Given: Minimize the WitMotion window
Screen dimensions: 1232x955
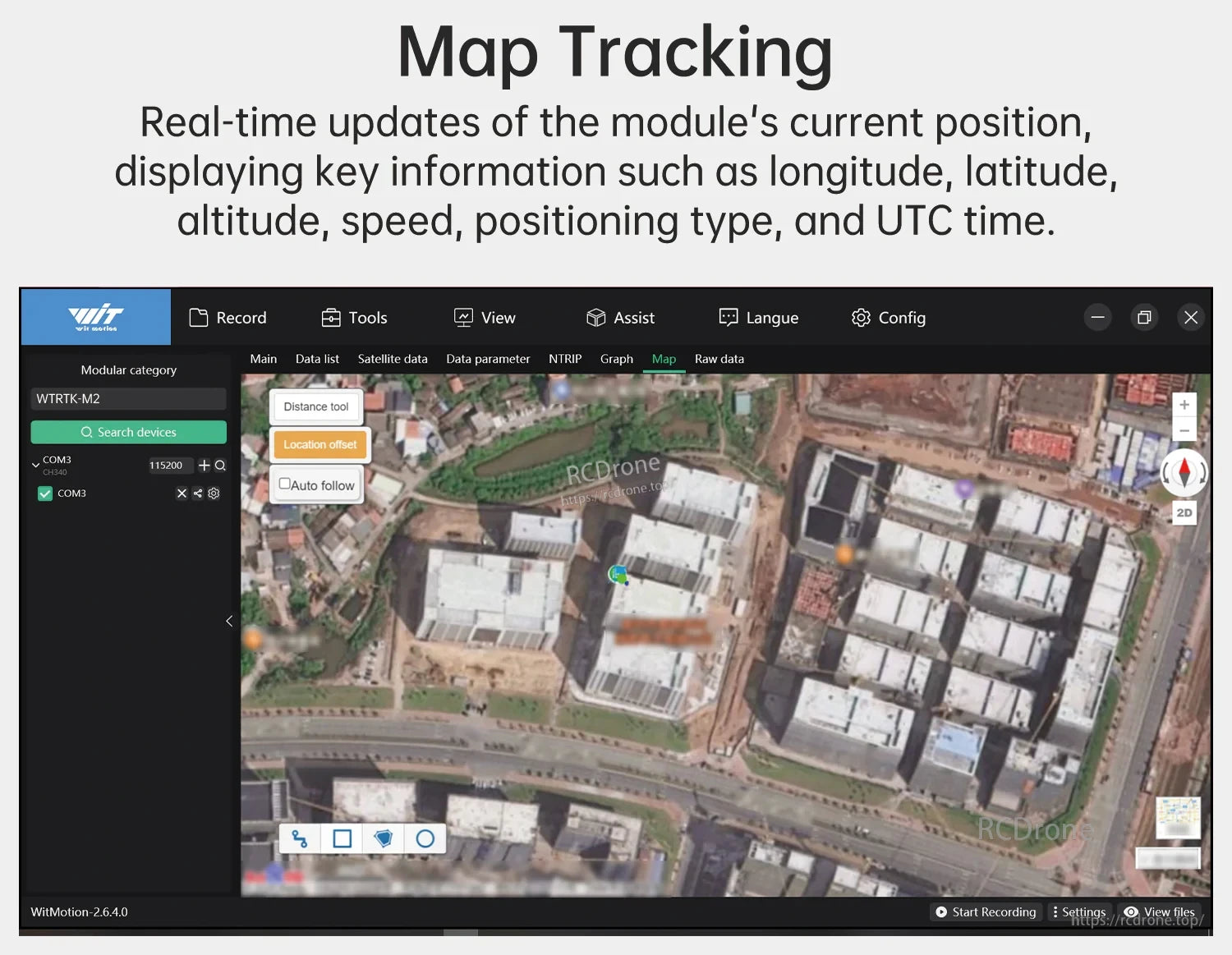Looking at the screenshot, I should pos(1097,317).
